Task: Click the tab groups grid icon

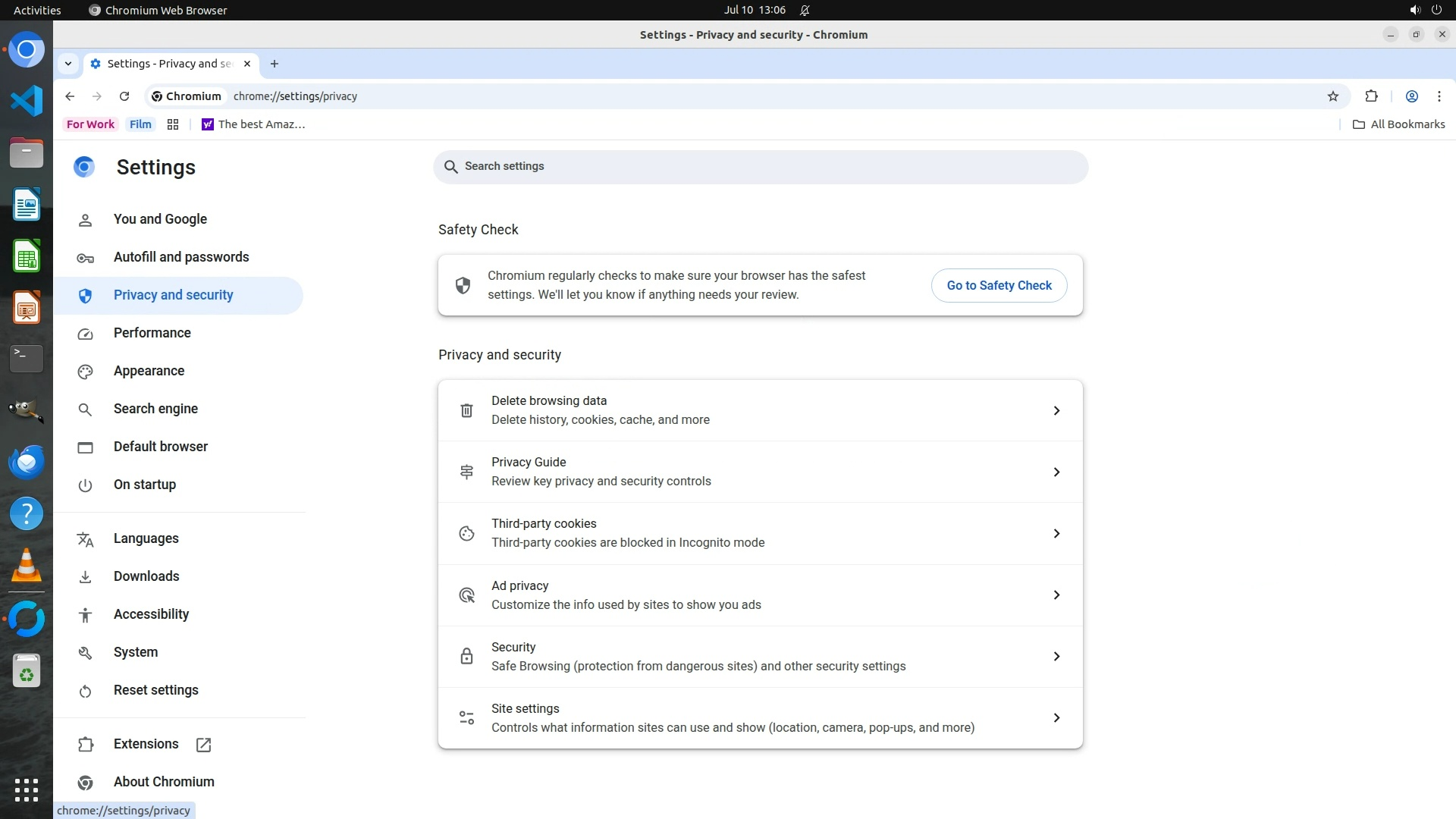Action: (173, 124)
